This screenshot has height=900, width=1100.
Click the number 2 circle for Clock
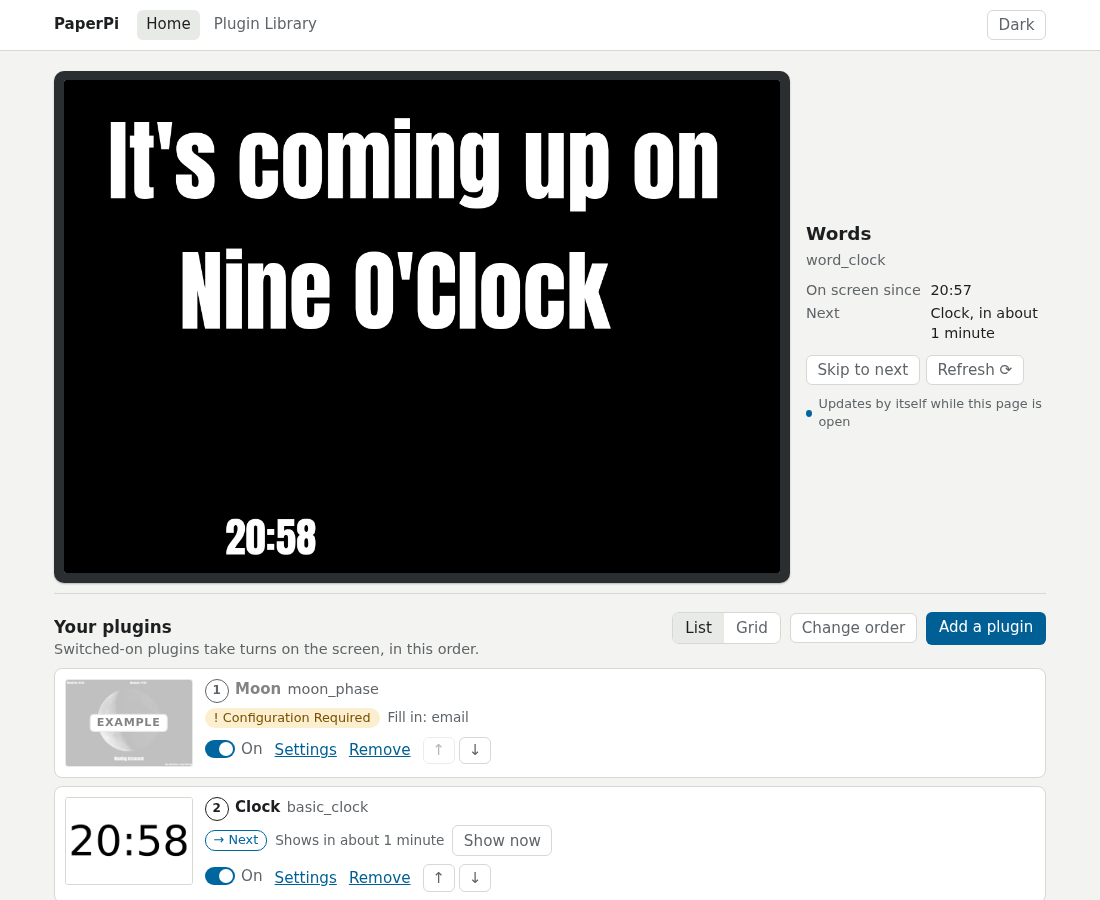(217, 808)
